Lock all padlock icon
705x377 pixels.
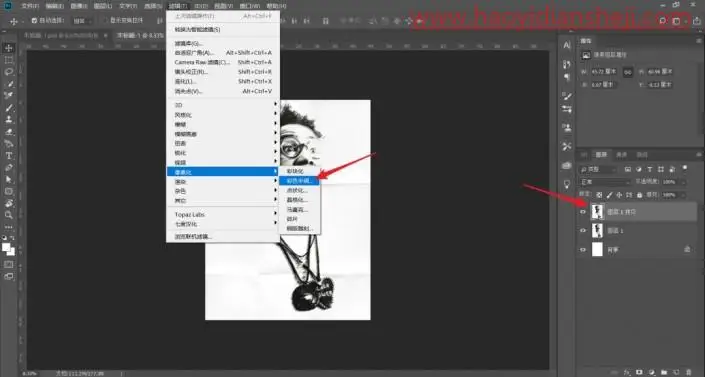point(639,195)
